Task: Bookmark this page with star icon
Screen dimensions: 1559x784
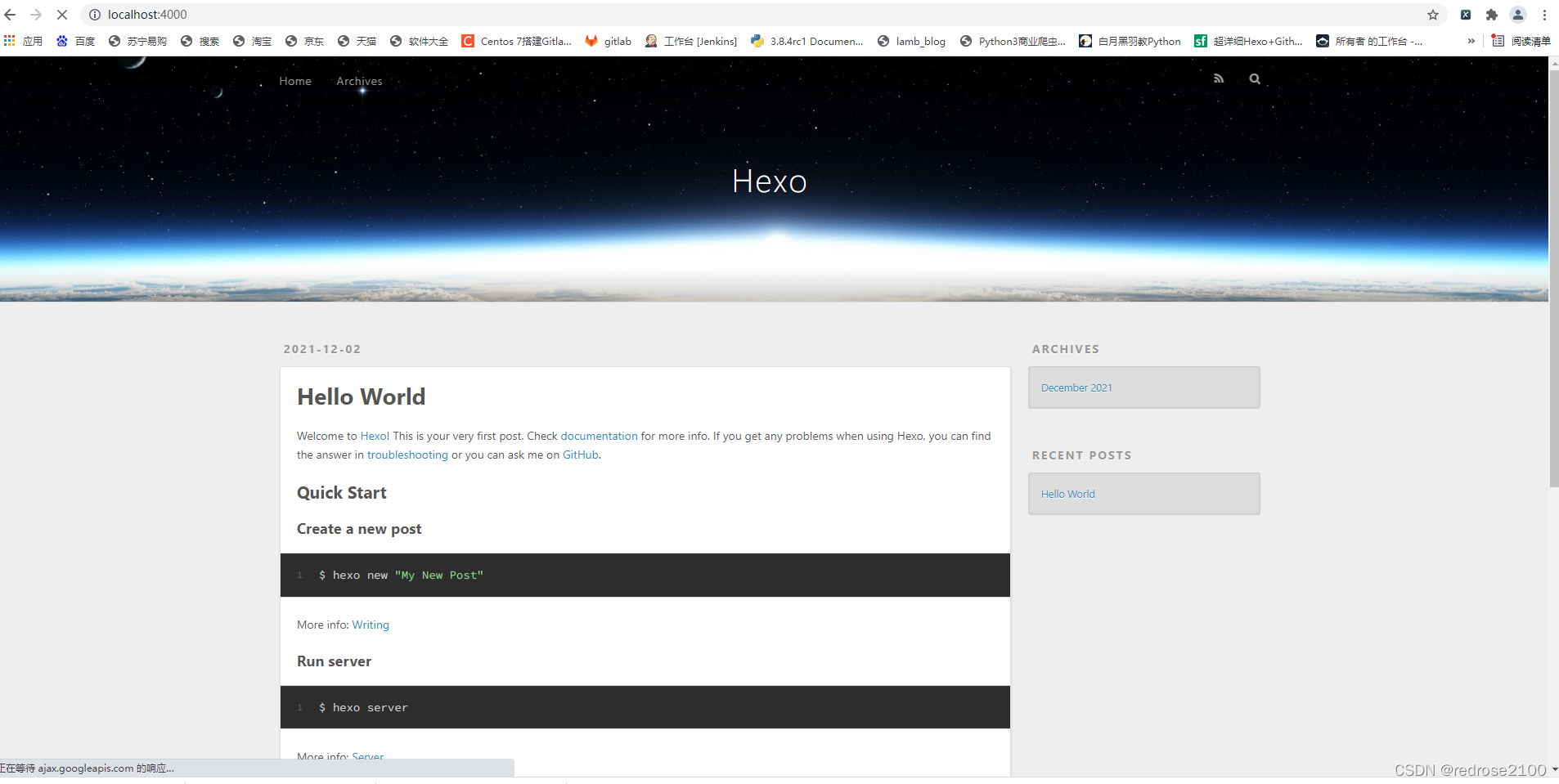Action: pyautogui.click(x=1433, y=15)
